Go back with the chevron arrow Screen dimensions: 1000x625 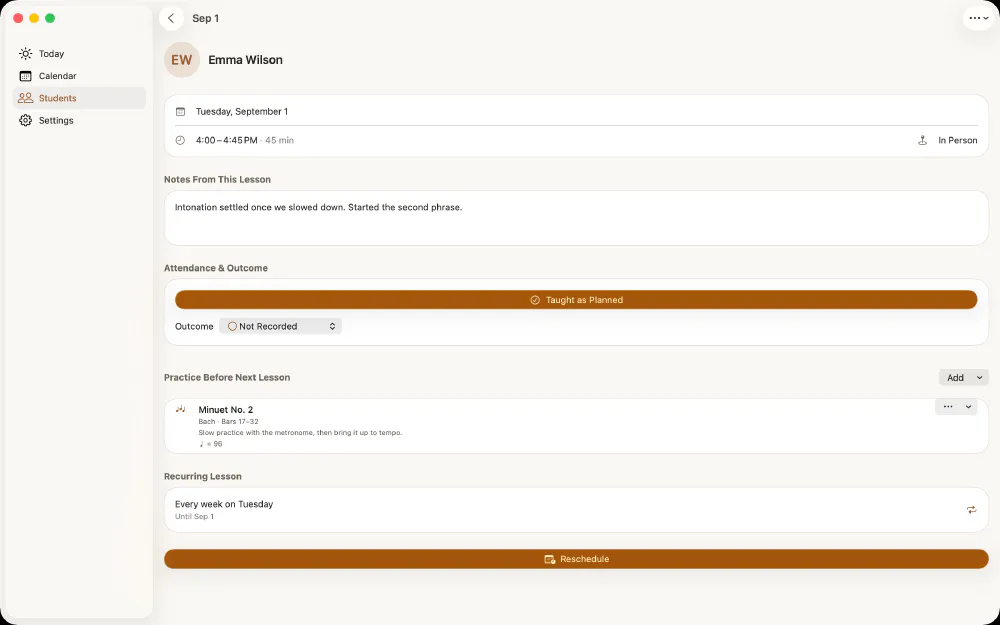tap(171, 18)
